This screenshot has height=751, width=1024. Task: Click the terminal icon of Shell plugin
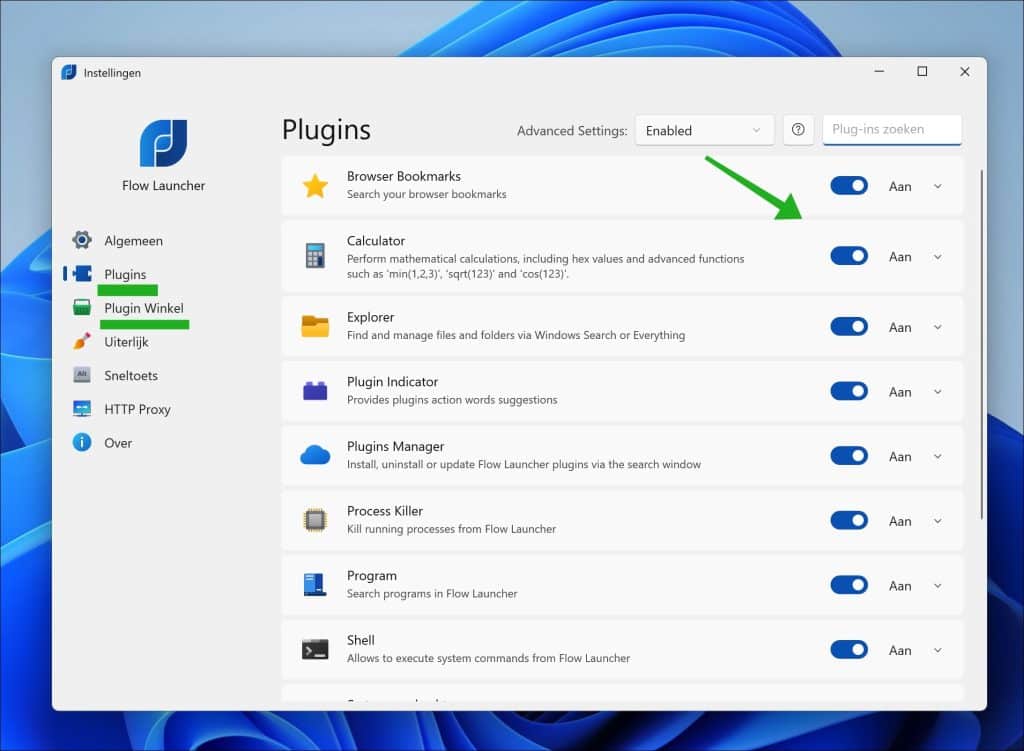315,649
